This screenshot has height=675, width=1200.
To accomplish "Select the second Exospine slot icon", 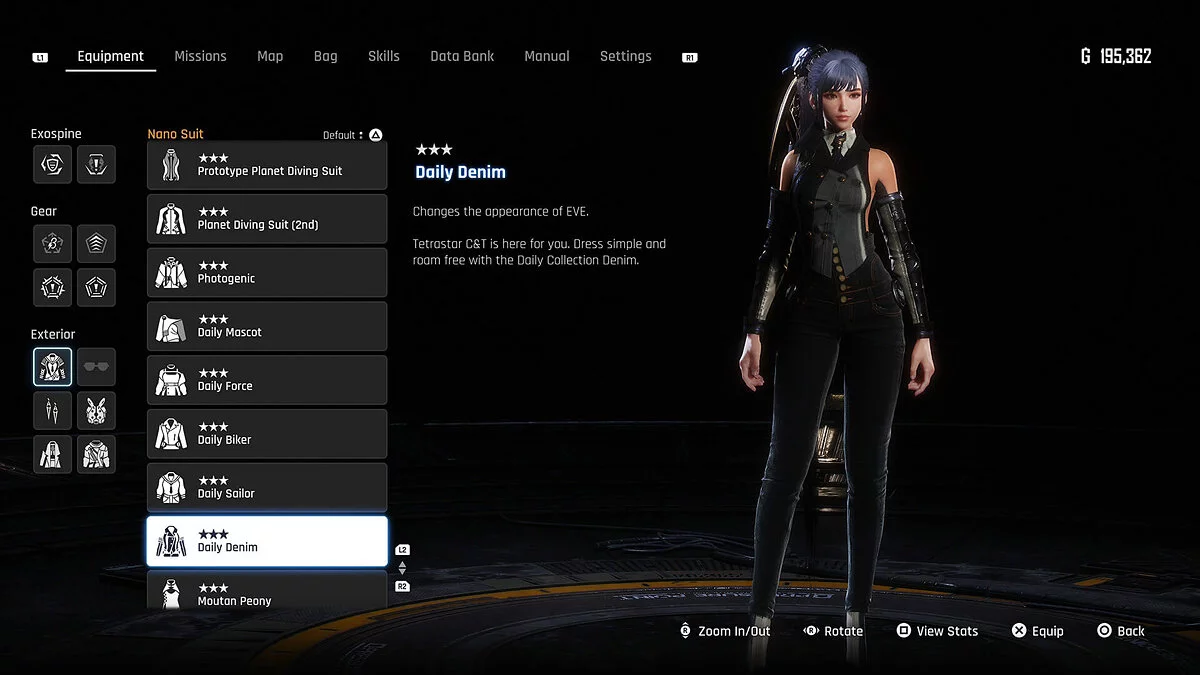I will pos(96,164).
